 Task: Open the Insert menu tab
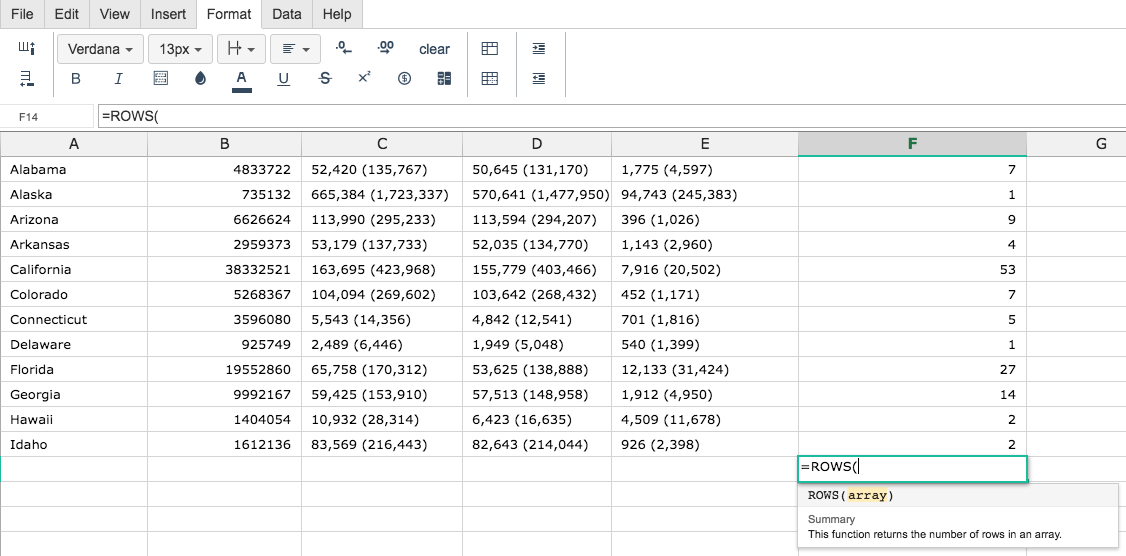tap(168, 14)
